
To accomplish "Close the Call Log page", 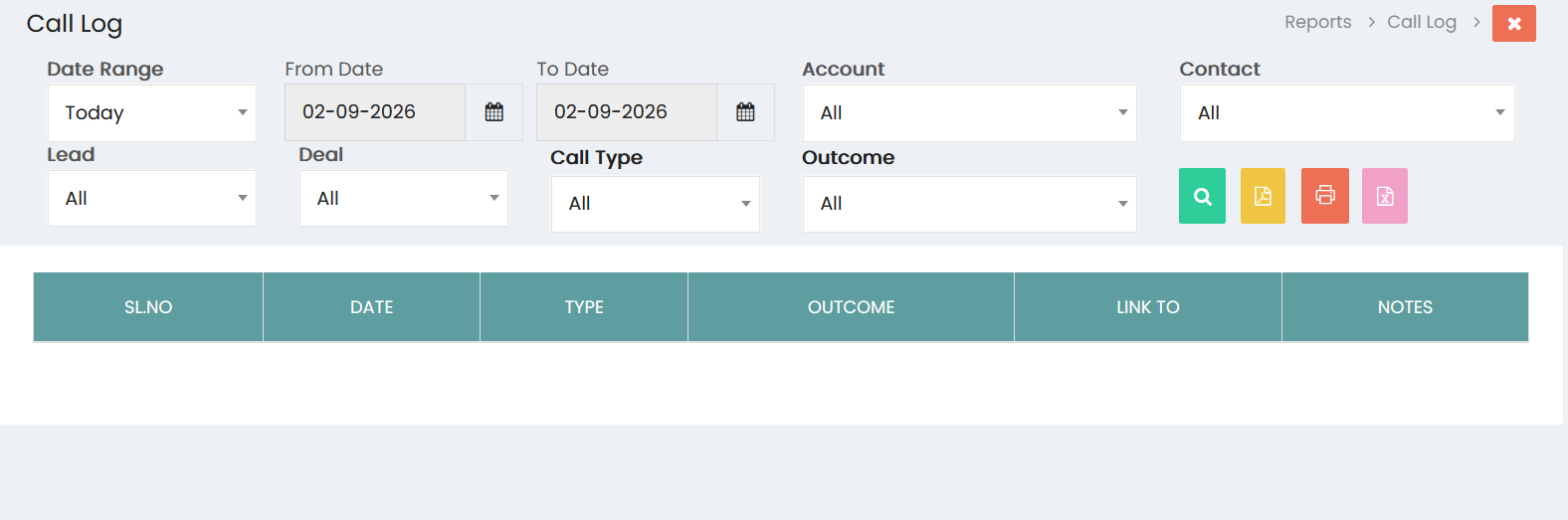I will [x=1513, y=23].
